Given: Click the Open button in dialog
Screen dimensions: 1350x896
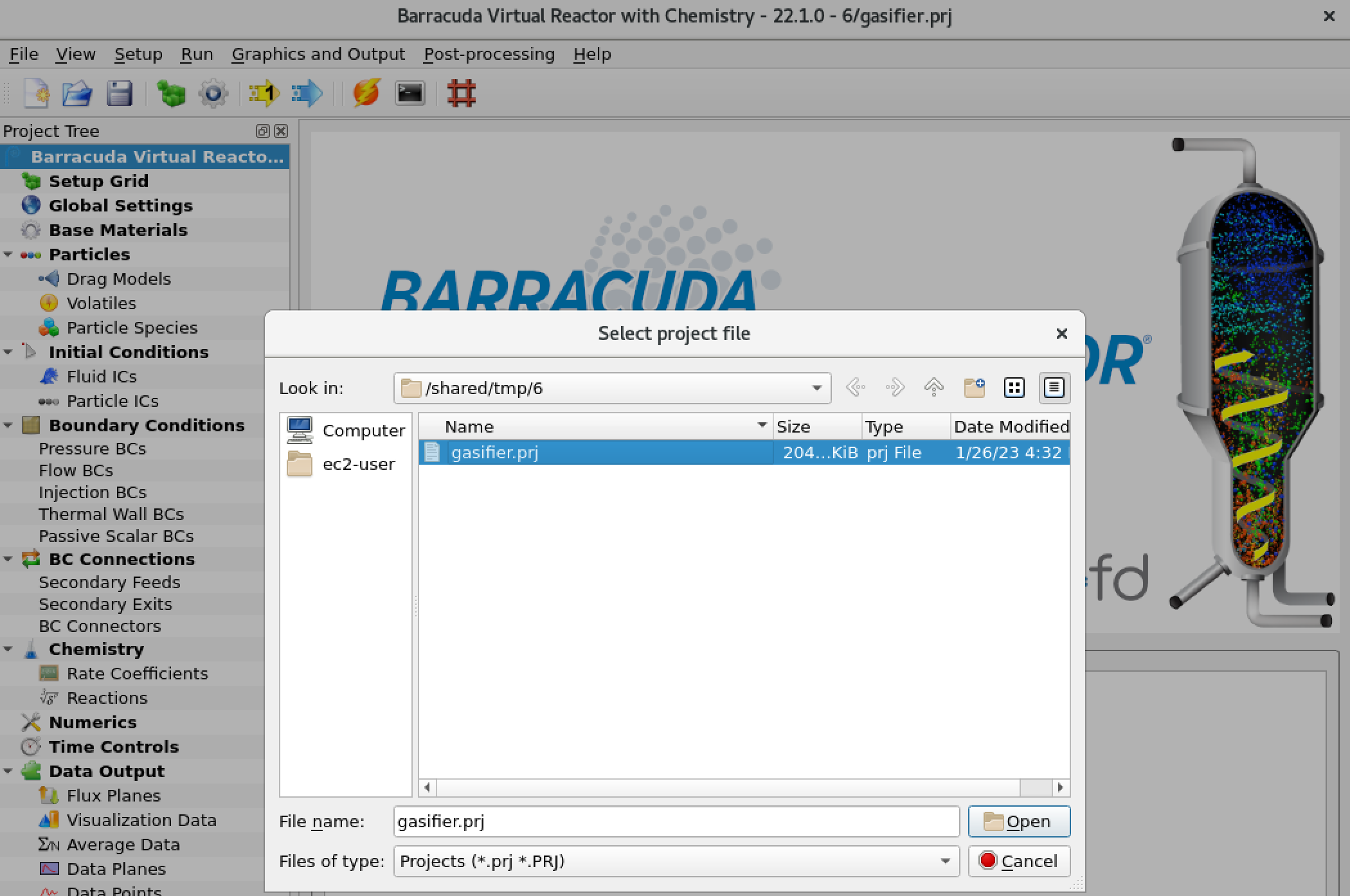Looking at the screenshot, I should click(1019, 821).
